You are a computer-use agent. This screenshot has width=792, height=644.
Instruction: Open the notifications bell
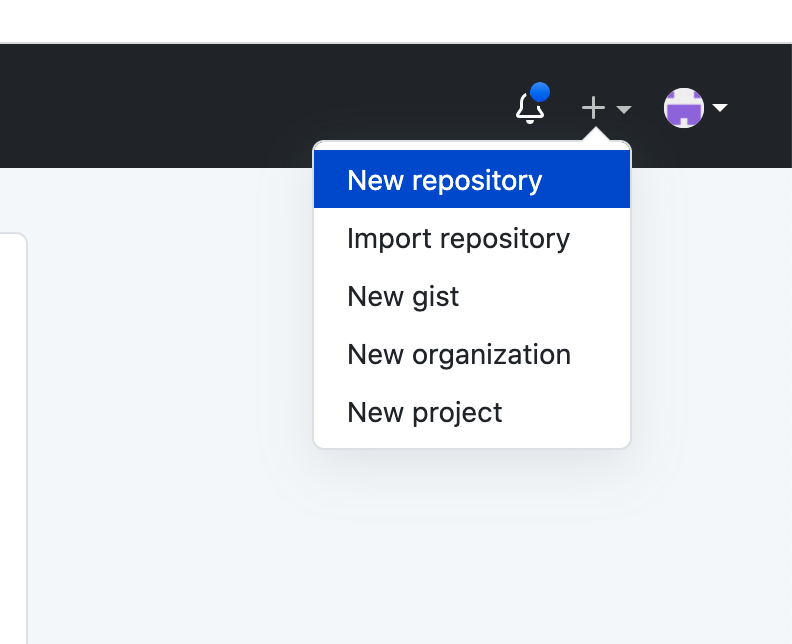[x=529, y=109]
